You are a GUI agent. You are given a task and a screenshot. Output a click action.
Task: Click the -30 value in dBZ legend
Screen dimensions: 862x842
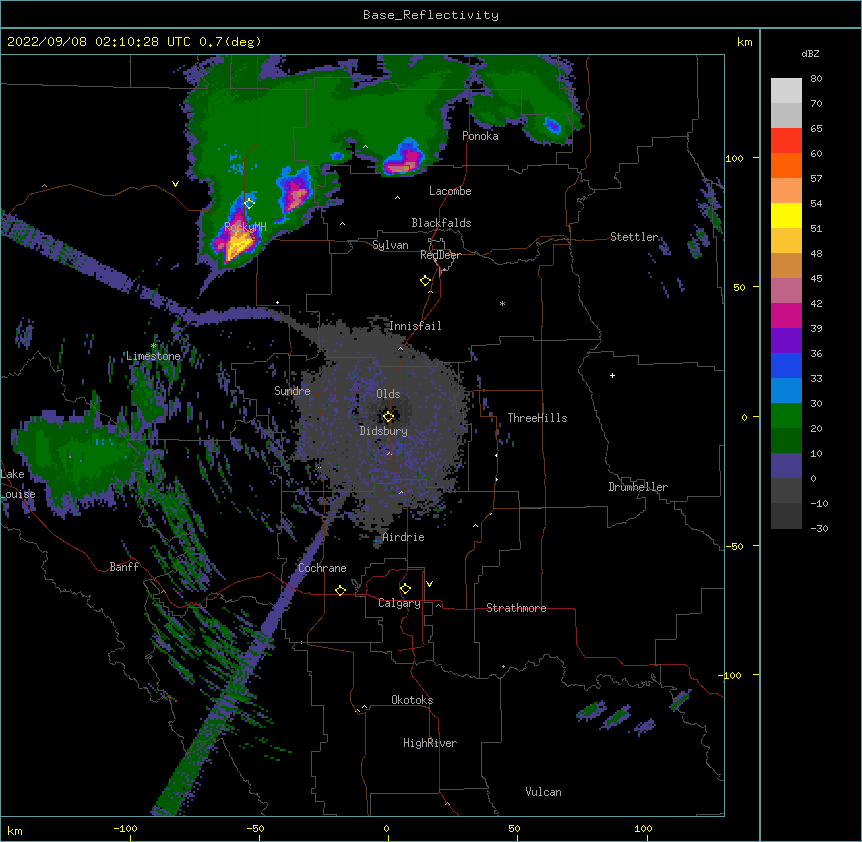[x=819, y=528]
